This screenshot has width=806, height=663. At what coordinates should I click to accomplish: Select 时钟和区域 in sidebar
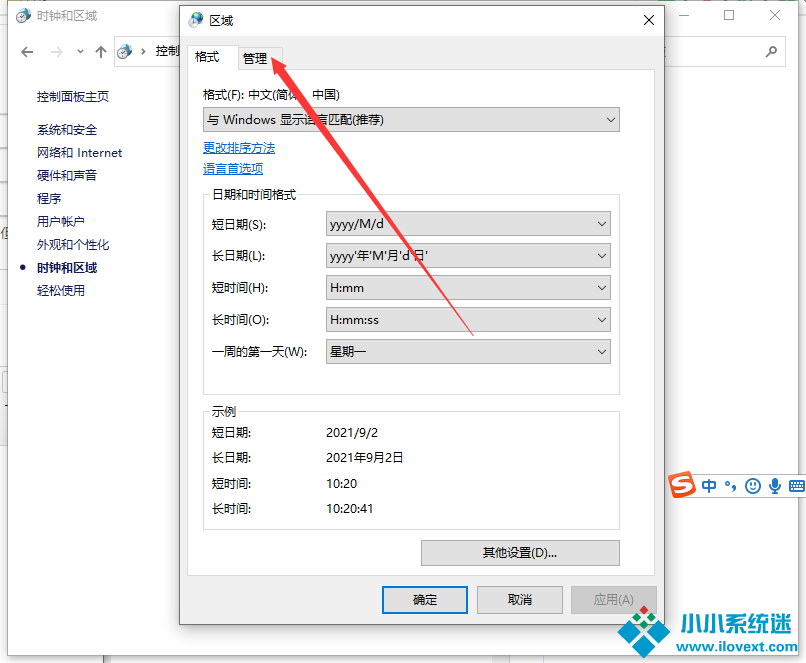click(x=67, y=268)
